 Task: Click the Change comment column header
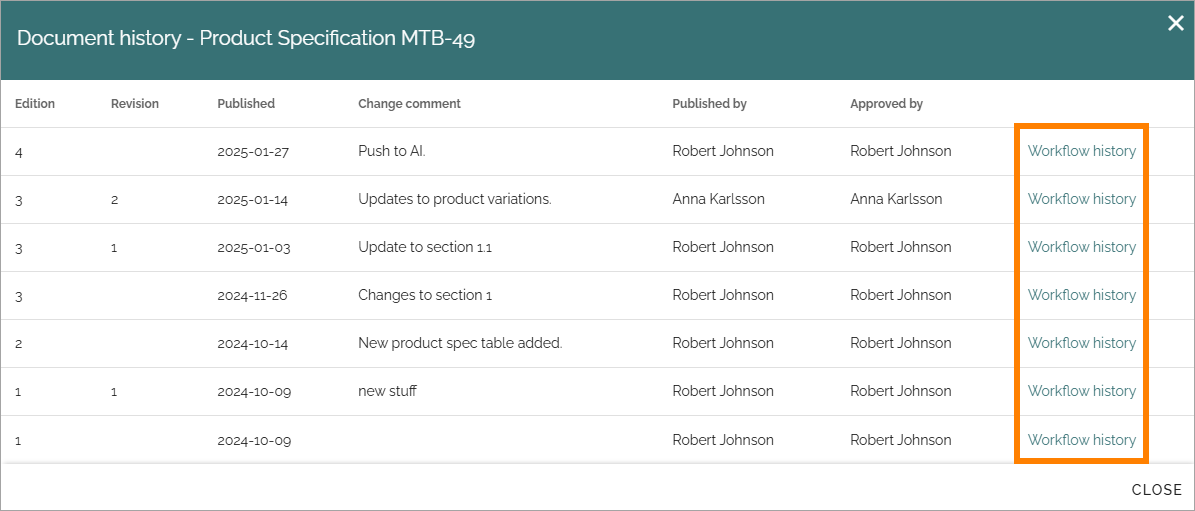409,104
